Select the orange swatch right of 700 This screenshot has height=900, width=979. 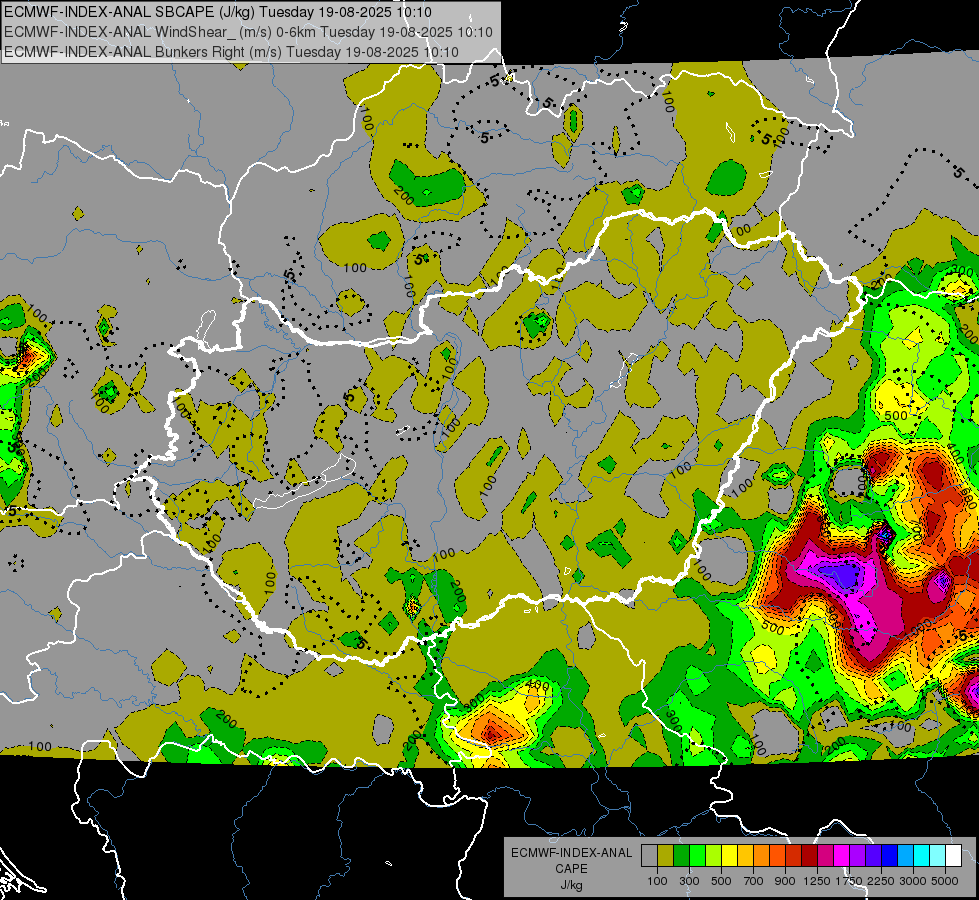point(761,856)
